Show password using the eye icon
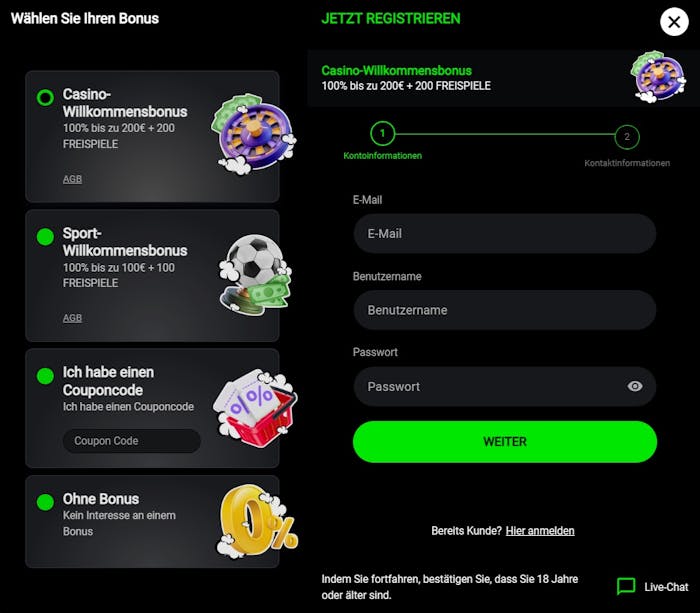The image size is (700, 613). tap(635, 386)
